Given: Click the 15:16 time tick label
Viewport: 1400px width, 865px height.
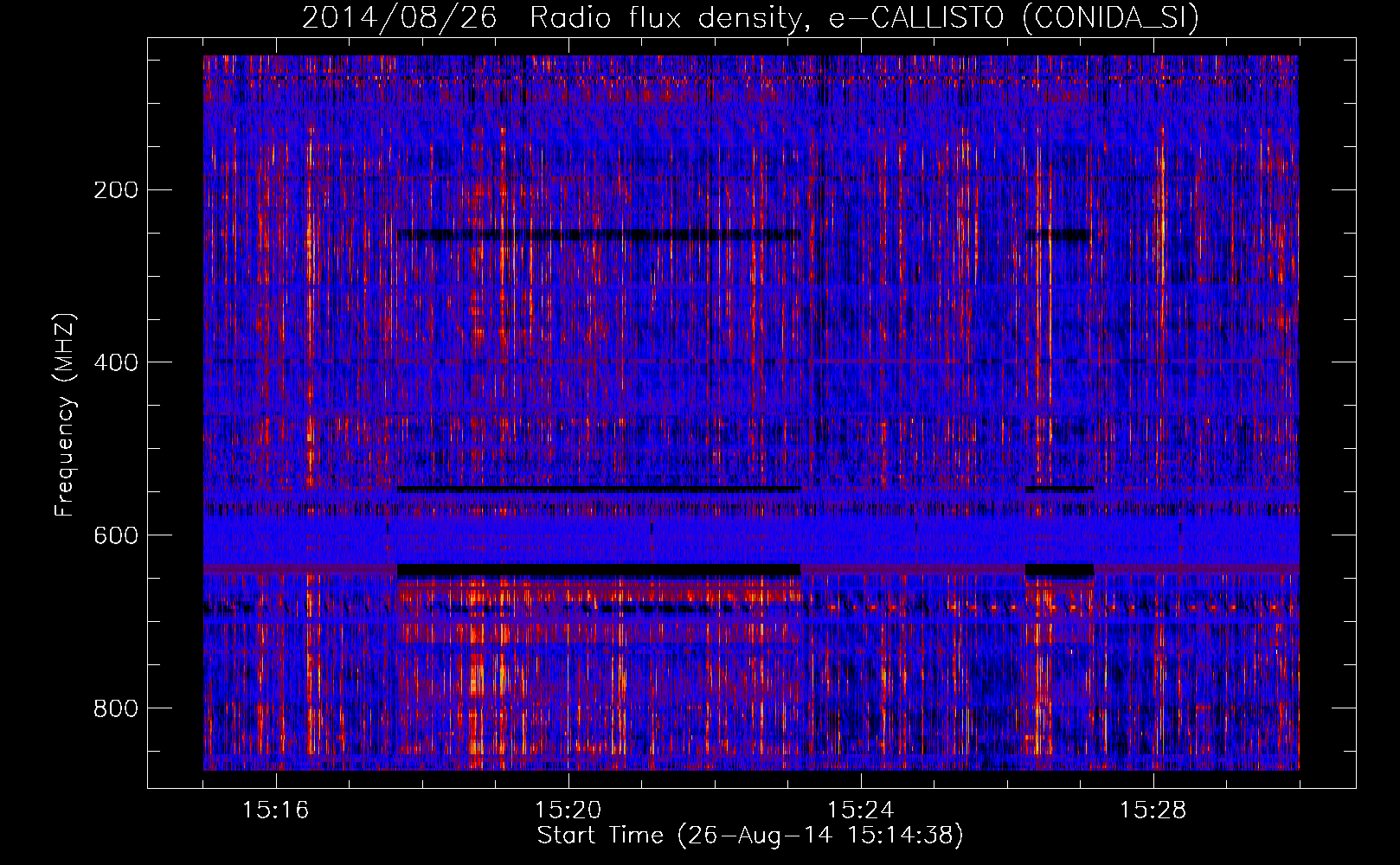Looking at the screenshot, I should [x=276, y=810].
